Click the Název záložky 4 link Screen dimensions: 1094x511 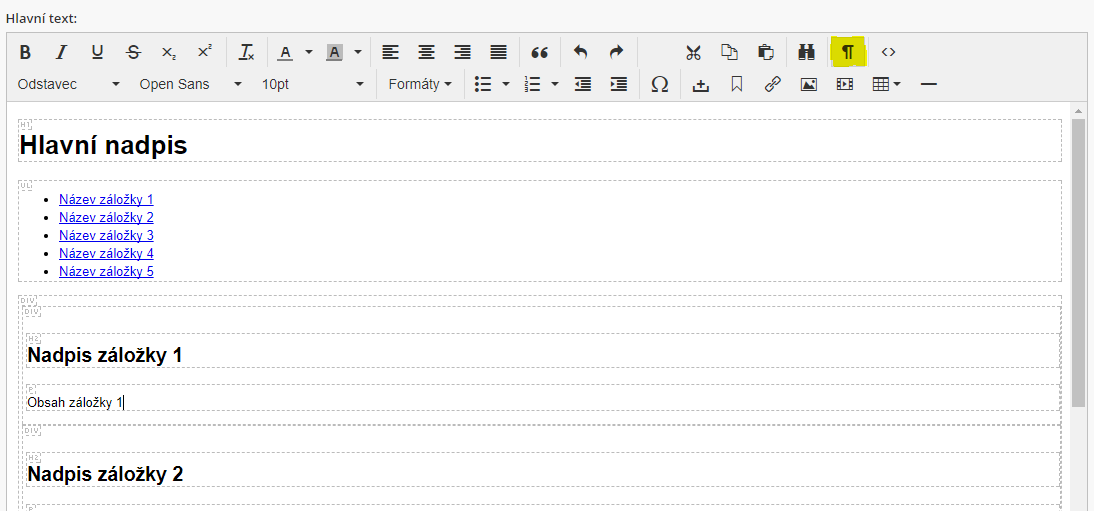[x=106, y=253]
